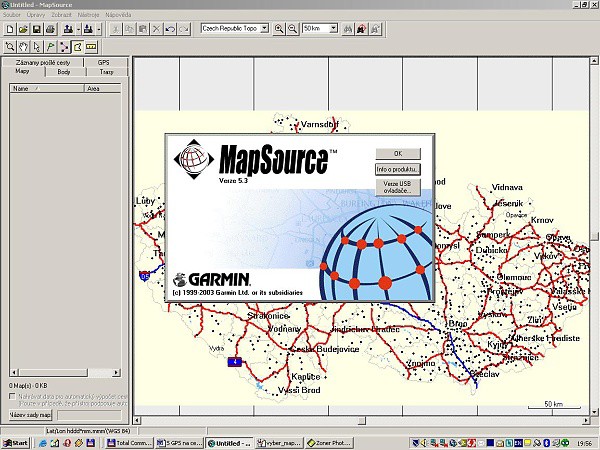Select the Hand pan tool

[x=23, y=47]
